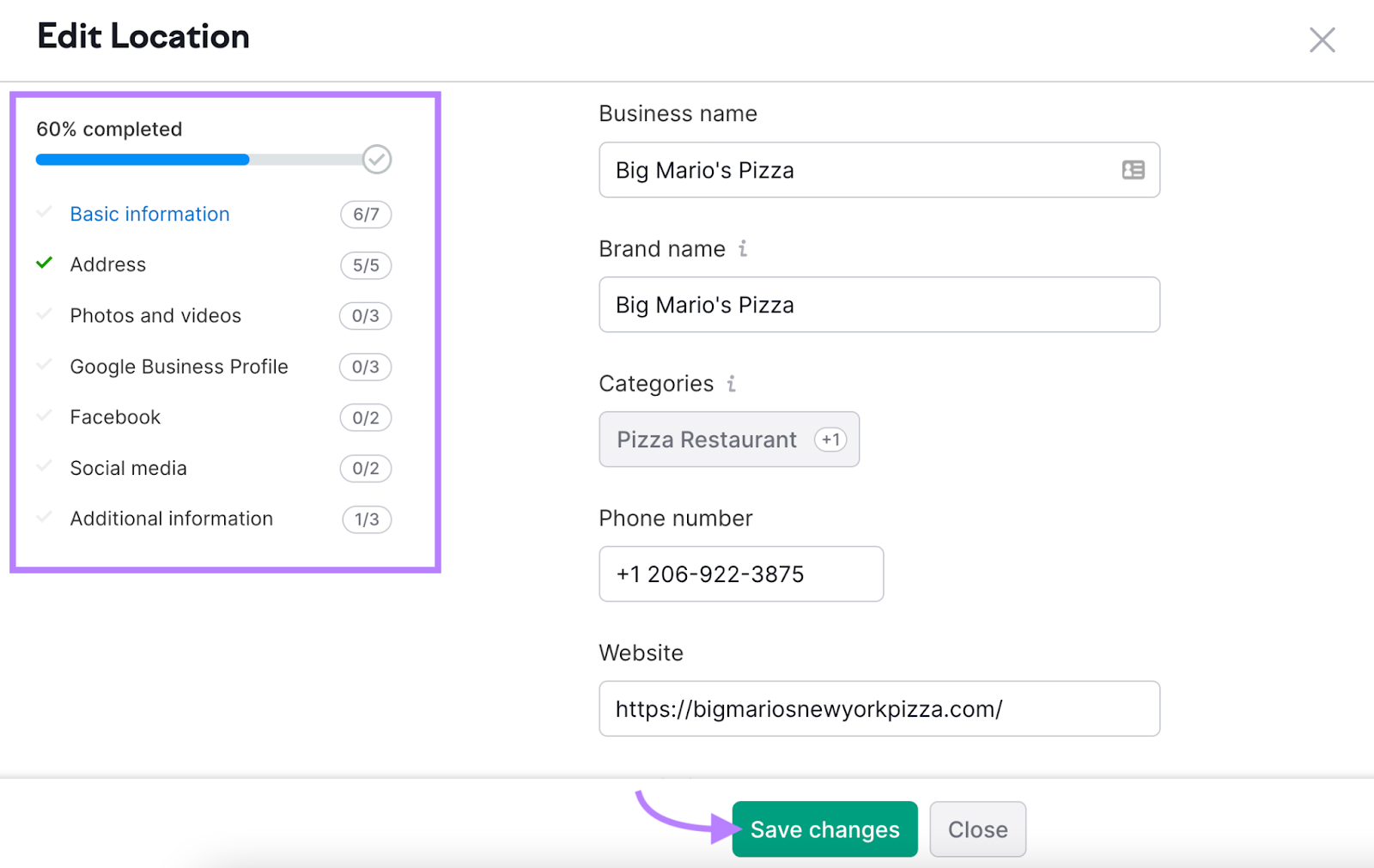Click into the Website URL field

click(879, 709)
